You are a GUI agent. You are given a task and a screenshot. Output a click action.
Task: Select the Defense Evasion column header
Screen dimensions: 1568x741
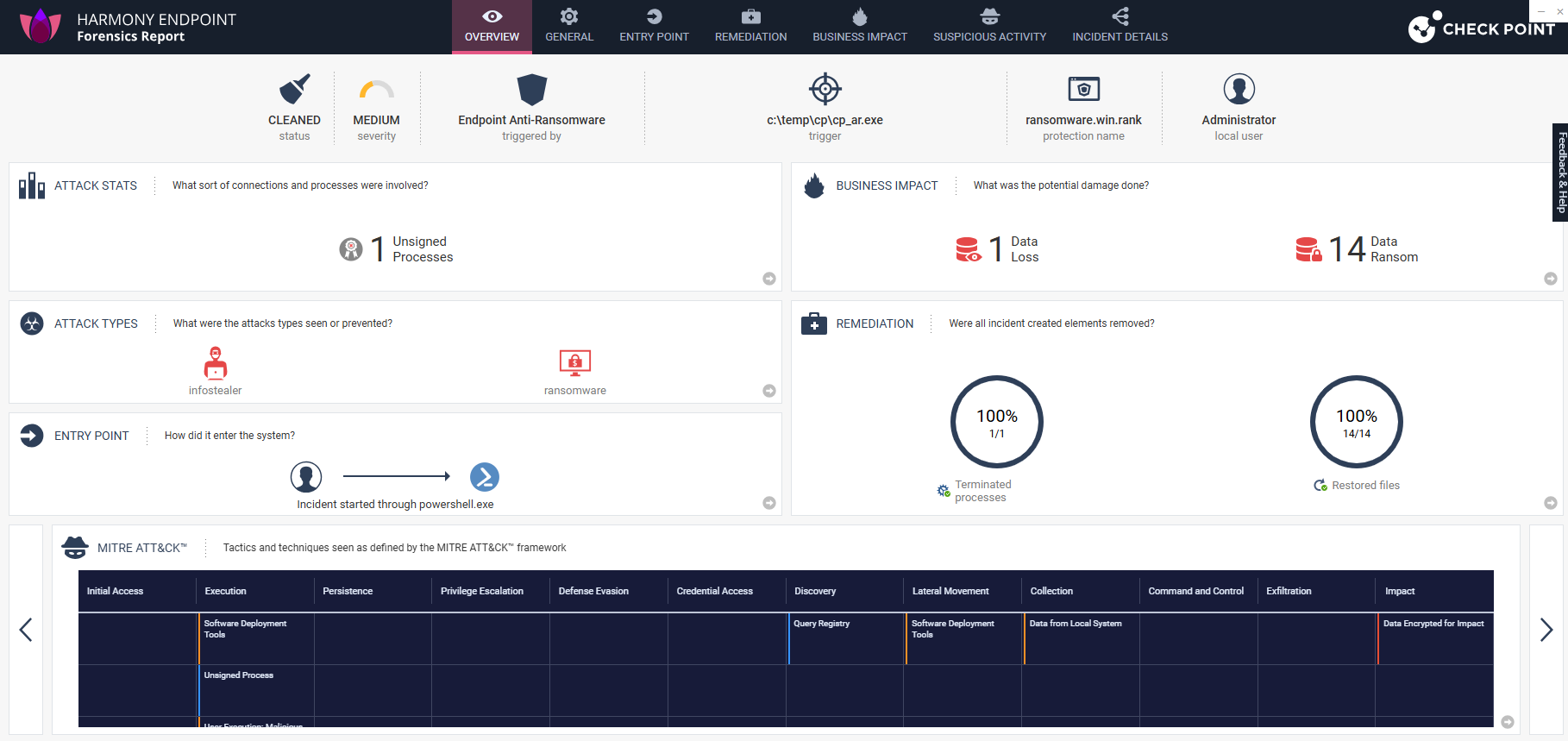[x=609, y=591]
